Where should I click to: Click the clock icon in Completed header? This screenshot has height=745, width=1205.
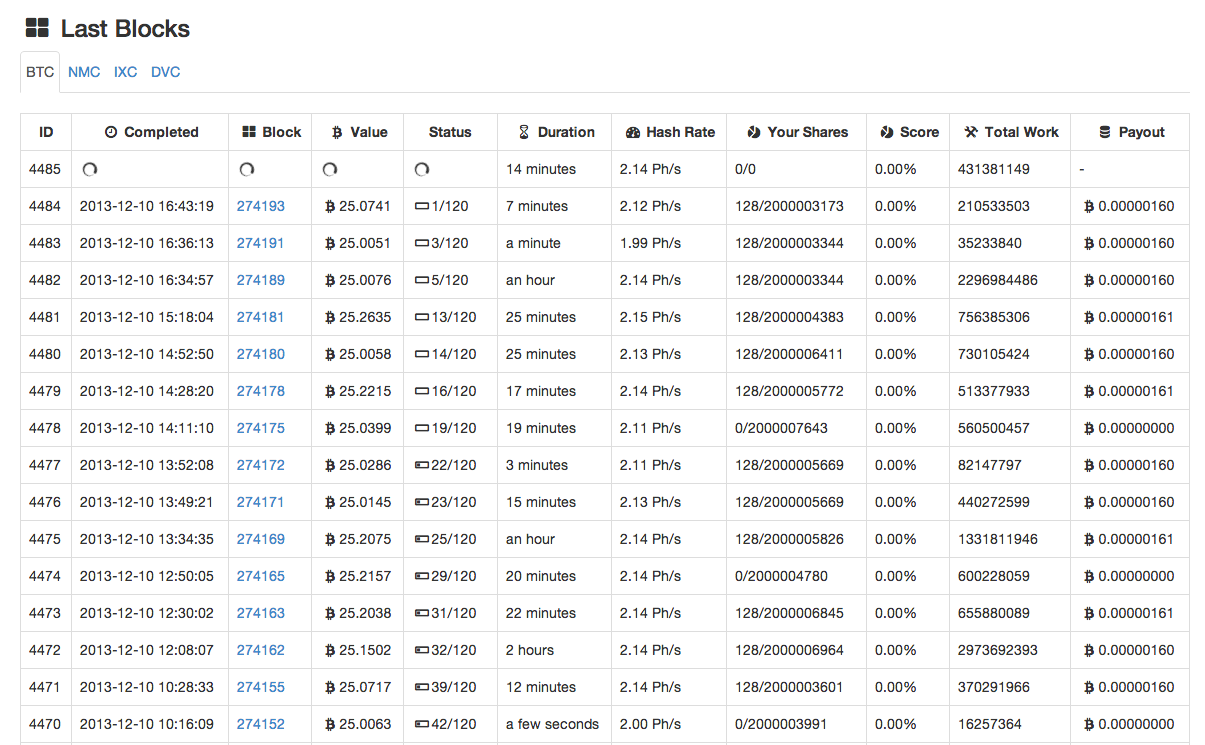pos(111,132)
